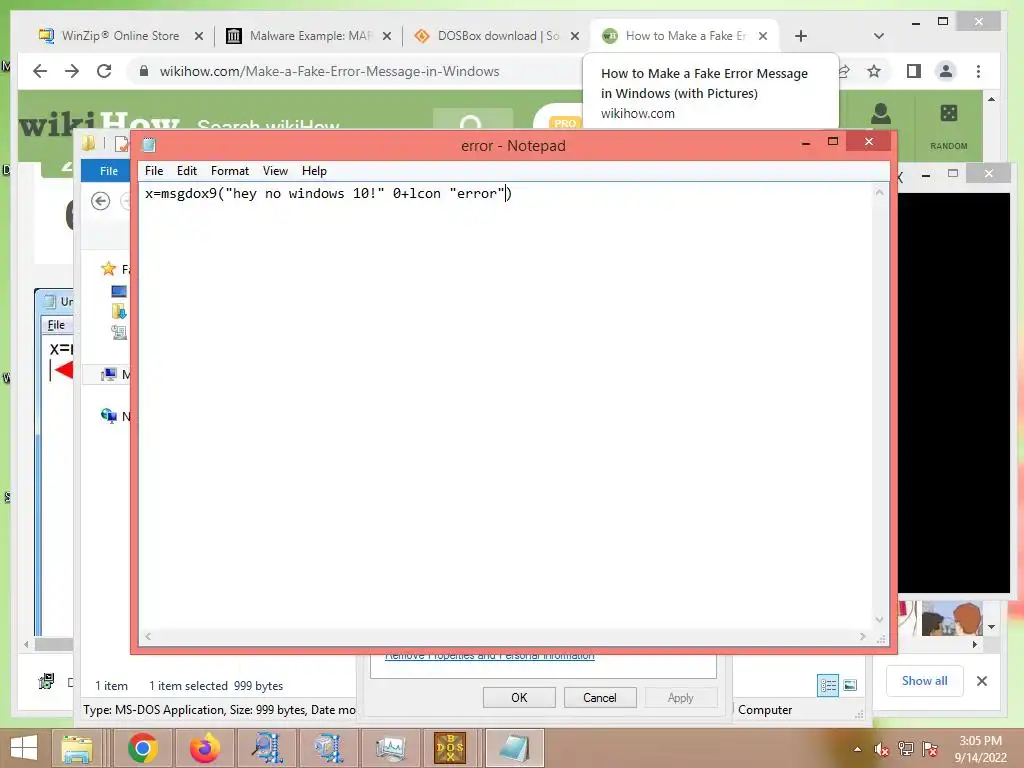This screenshot has width=1024, height=768.
Task: Open Chrome profile avatar
Action: [946, 71]
